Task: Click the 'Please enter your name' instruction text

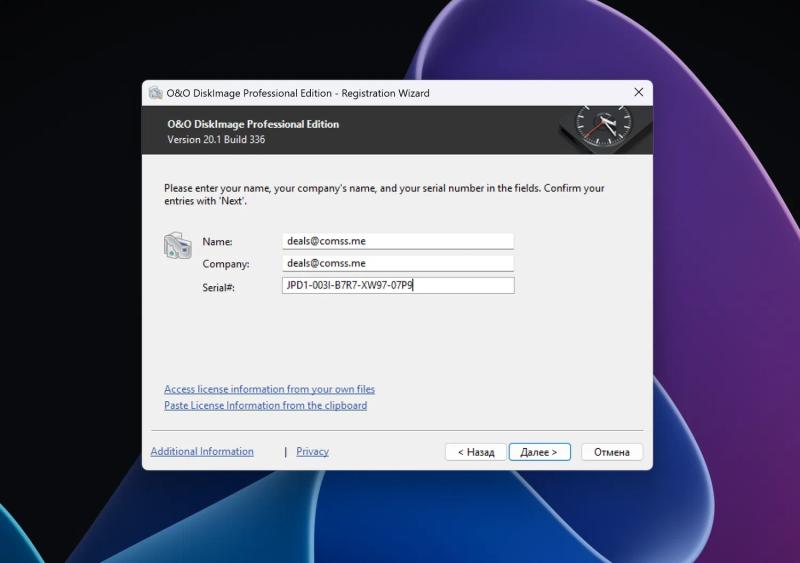Action: pos(384,194)
